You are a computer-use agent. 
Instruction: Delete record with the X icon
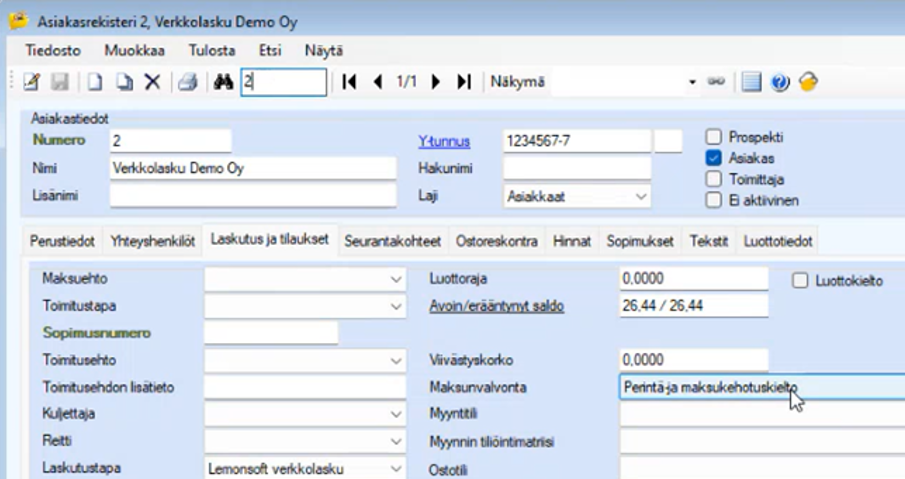[152, 82]
